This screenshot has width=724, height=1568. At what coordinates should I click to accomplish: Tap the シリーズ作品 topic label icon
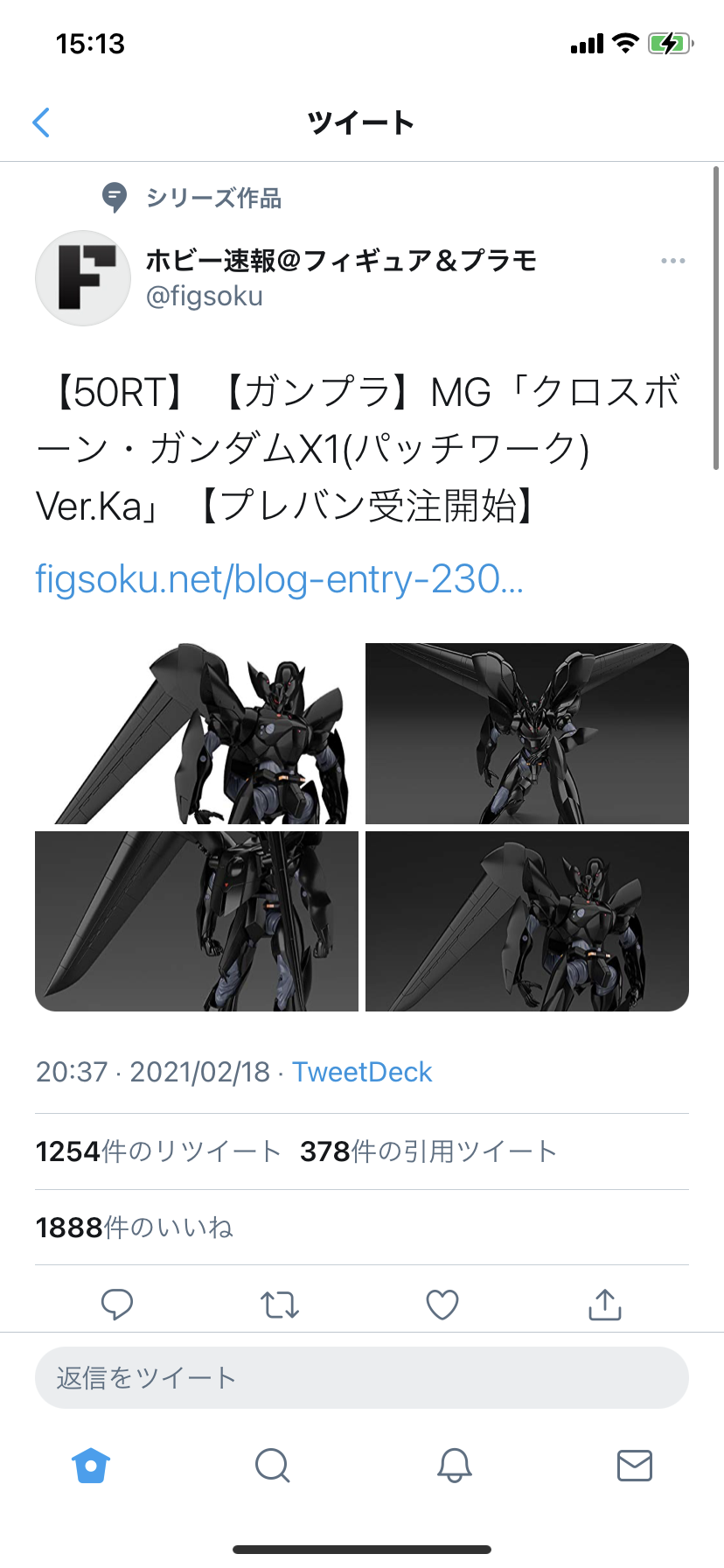coord(115,198)
